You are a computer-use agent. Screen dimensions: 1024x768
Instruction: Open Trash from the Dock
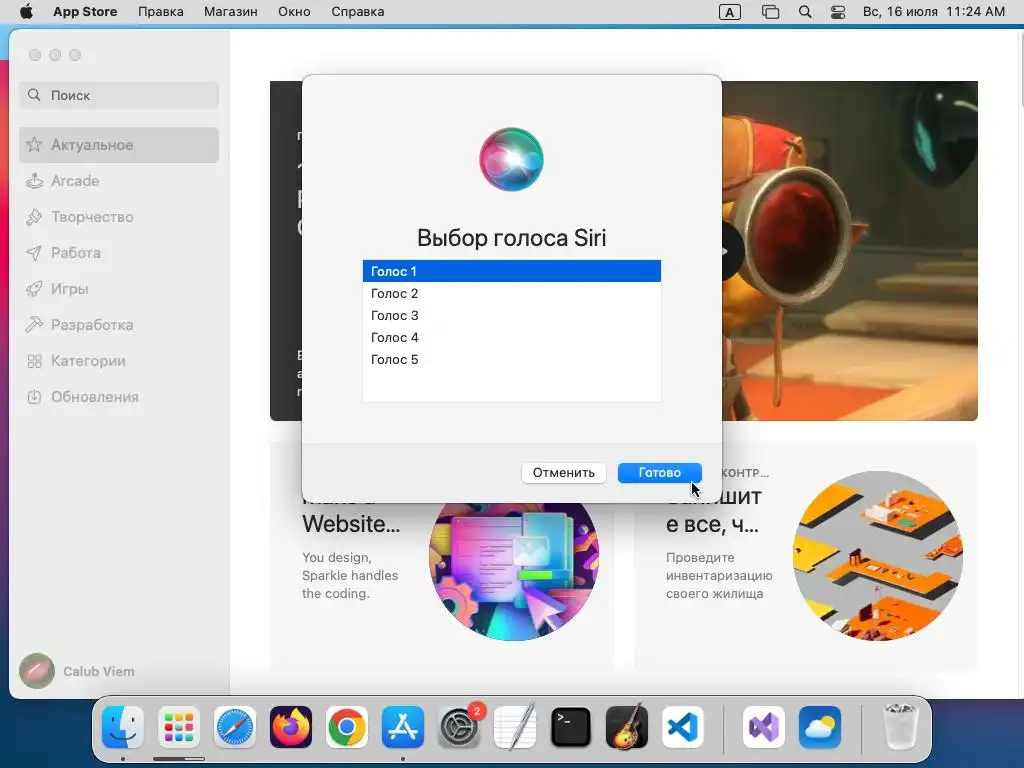coord(901,727)
